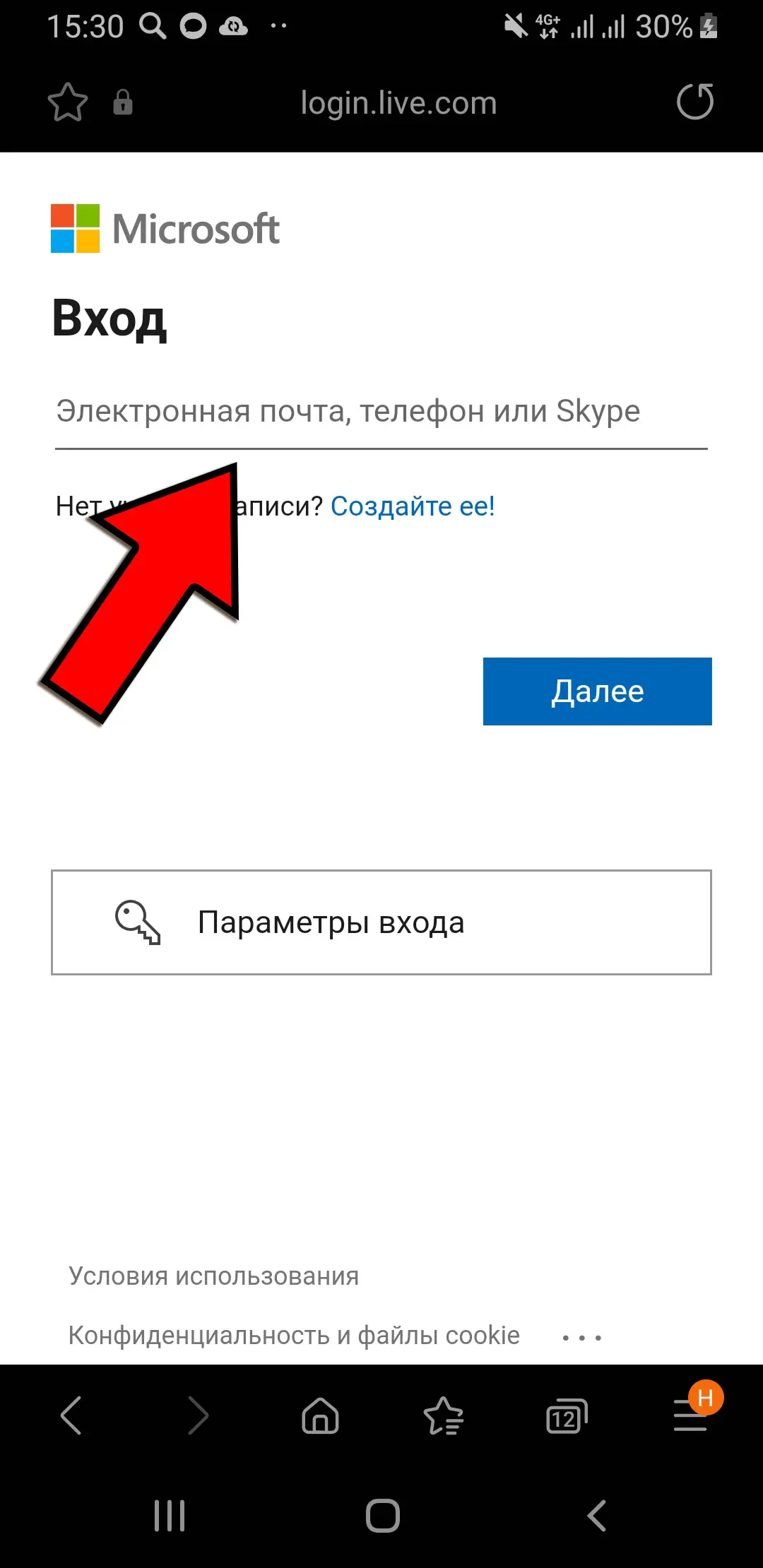Go back with the browser back arrow
Viewport: 763px width, 1568px height.
coord(71,1415)
